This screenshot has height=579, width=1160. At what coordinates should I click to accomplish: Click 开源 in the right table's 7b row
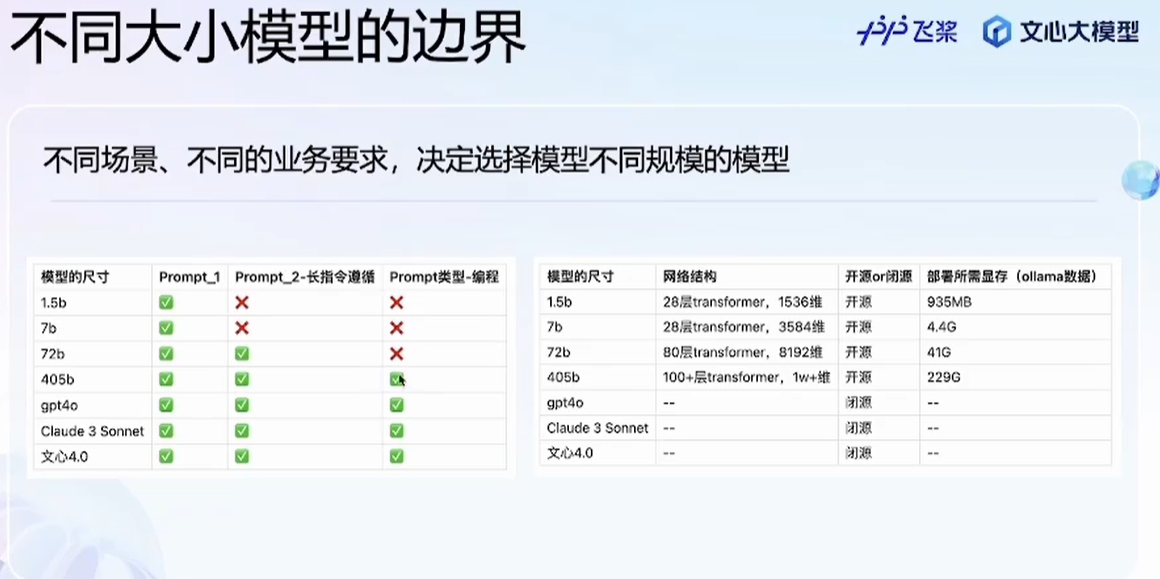point(858,327)
